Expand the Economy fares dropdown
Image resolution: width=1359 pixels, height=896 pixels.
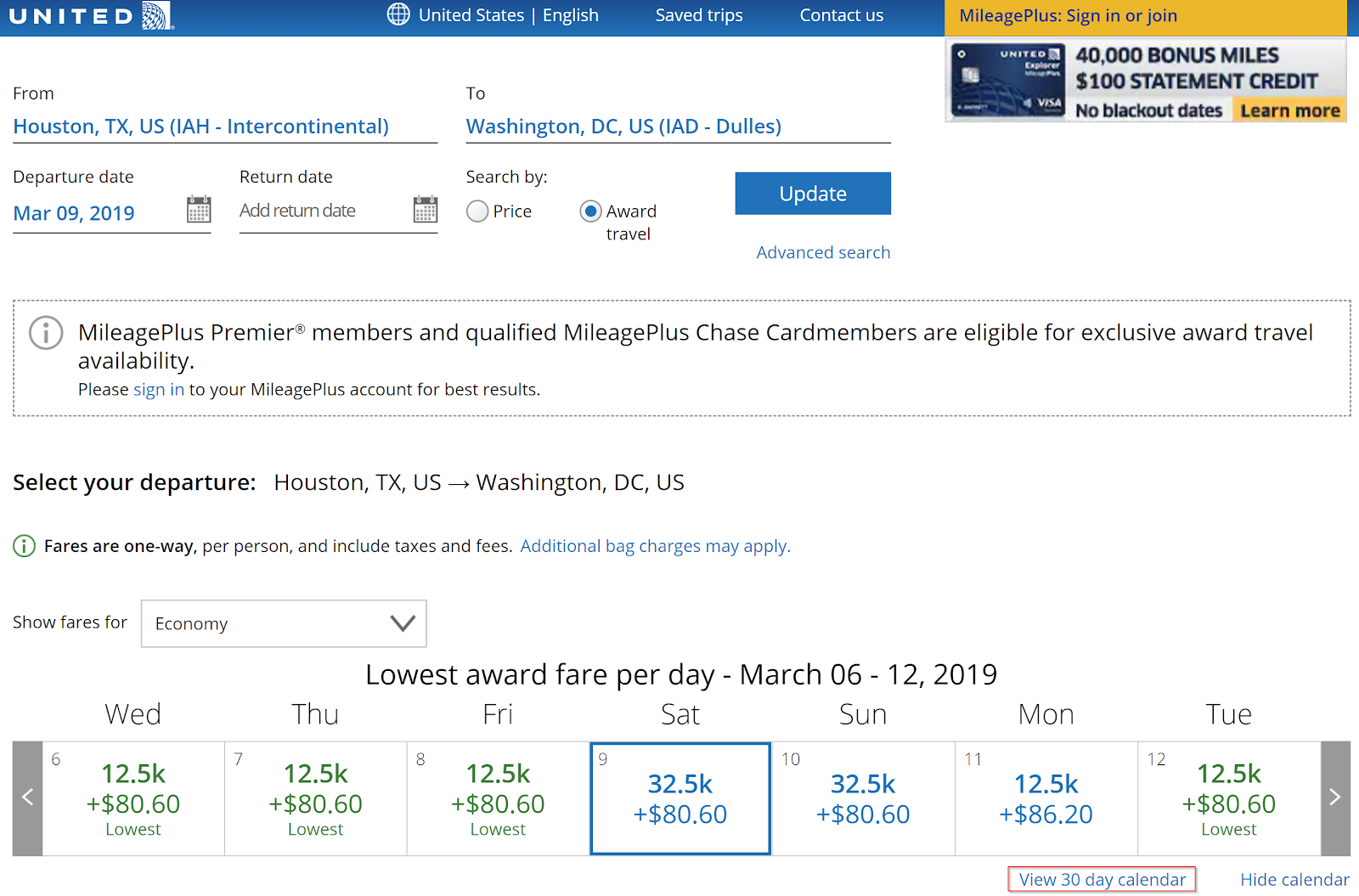[284, 623]
